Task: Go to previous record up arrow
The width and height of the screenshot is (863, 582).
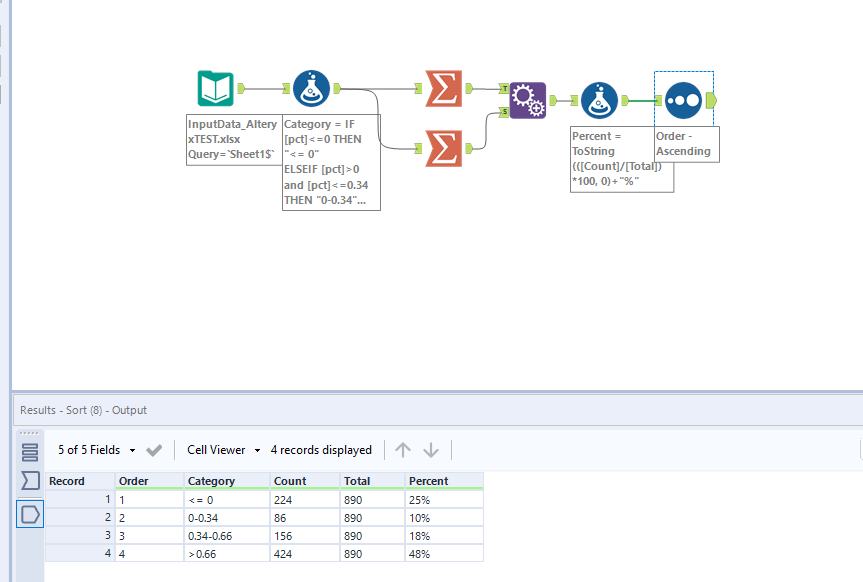Action: click(x=403, y=450)
